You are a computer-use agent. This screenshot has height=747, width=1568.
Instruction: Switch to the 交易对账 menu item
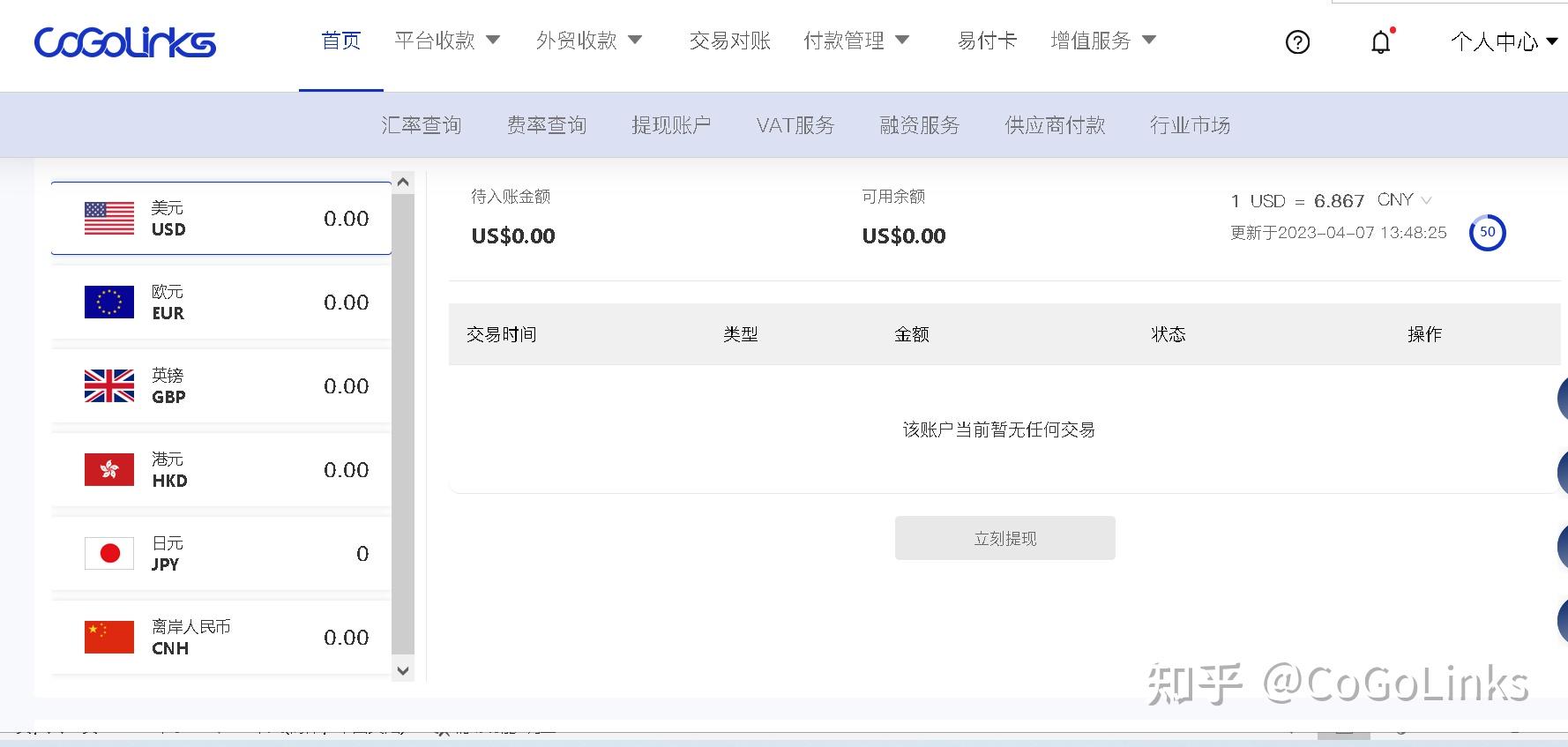point(728,40)
